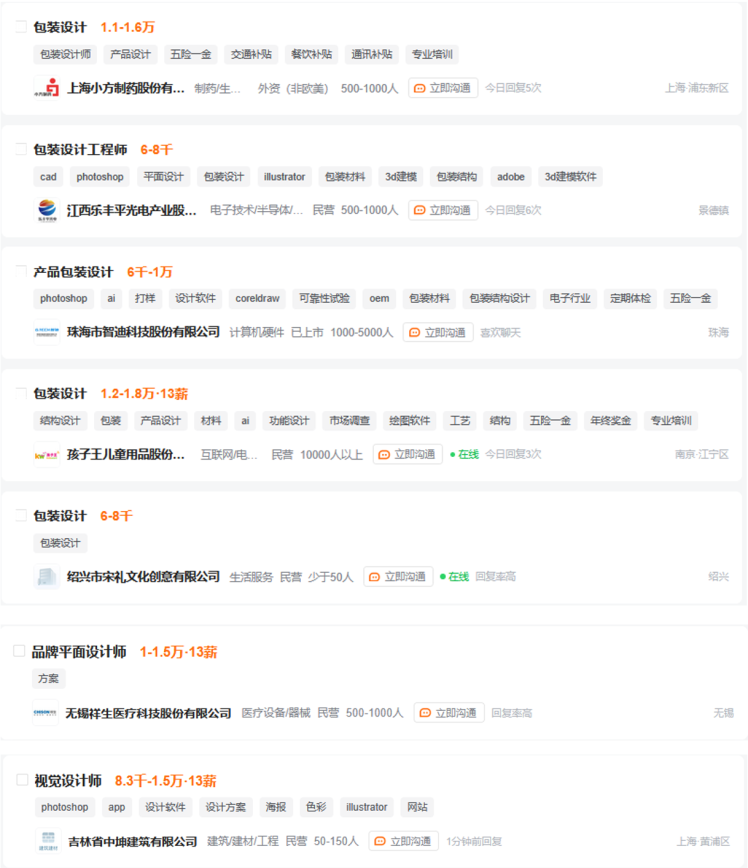Open 吉林省中坤建筑 company logo
Image resolution: width=748 pixels, height=868 pixels.
pos(48,841)
